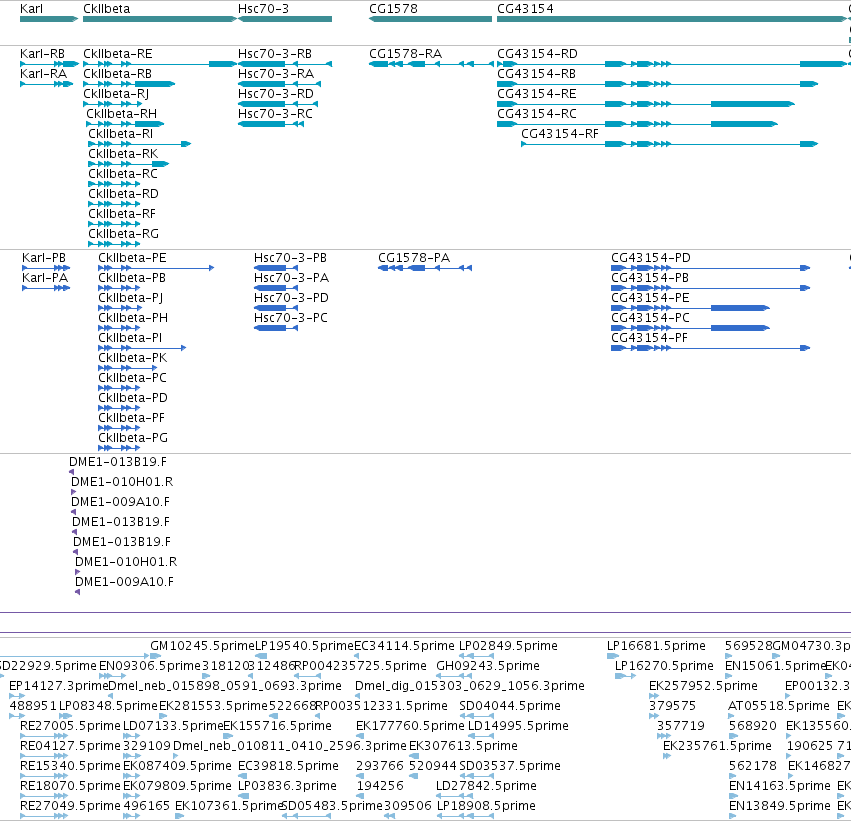Click Dmel_dig_015303_0629_1056.3prime feature
Viewport: 851px width, 821px height.
[x=470, y=686]
